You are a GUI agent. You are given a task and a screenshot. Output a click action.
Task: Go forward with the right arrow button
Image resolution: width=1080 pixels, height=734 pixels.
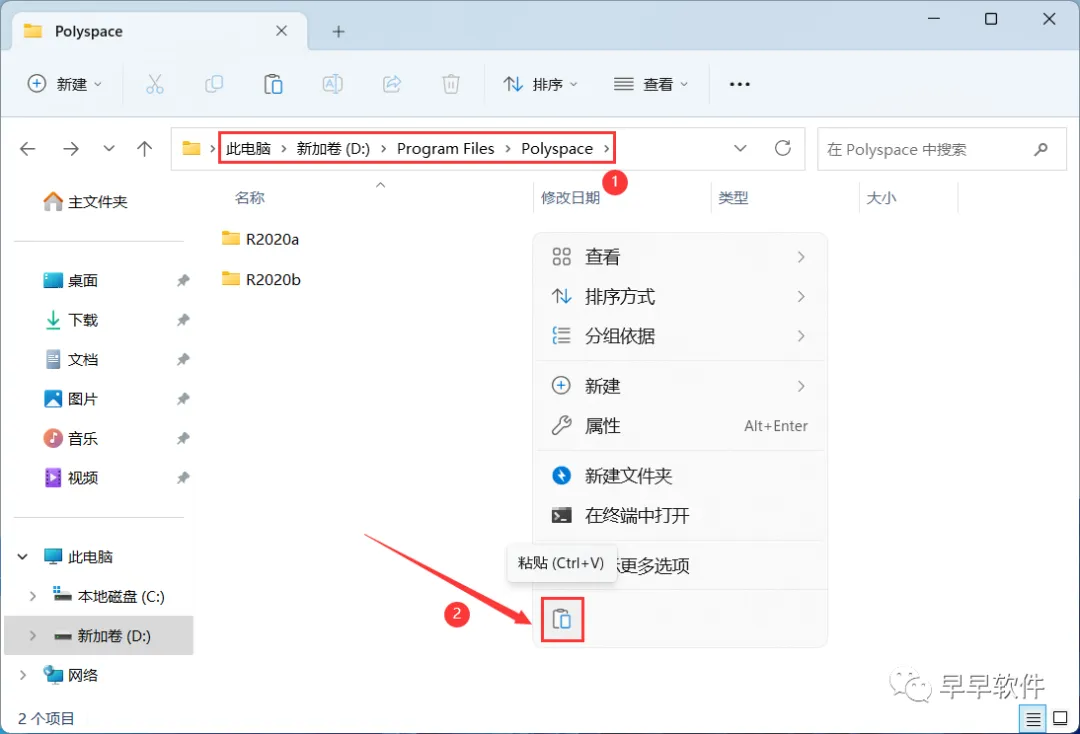click(71, 149)
